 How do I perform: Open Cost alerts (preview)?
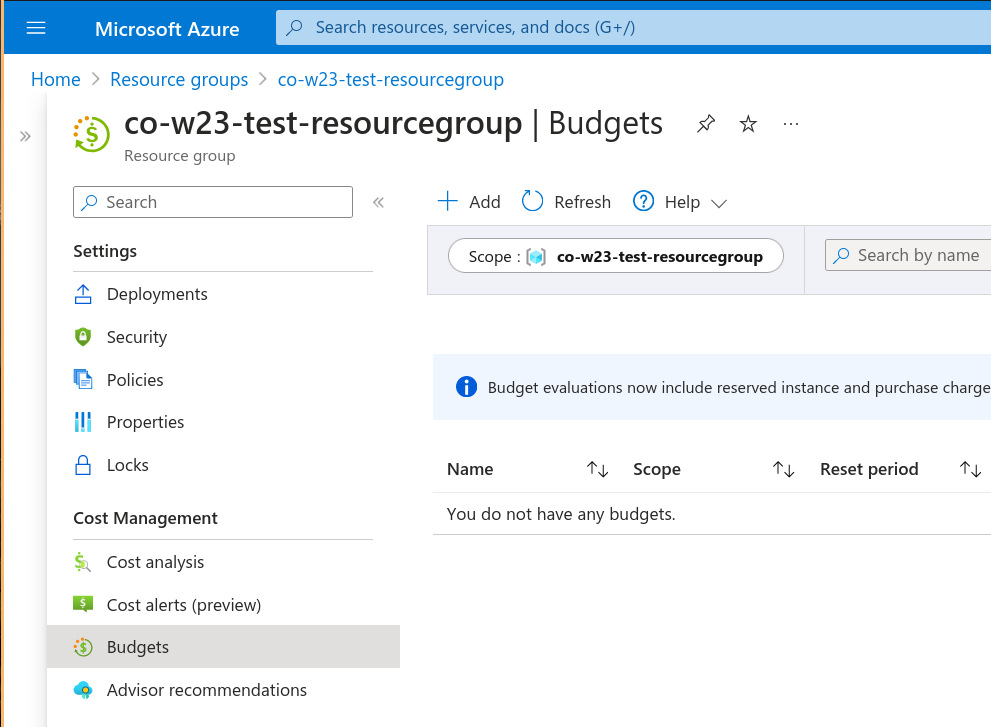pos(182,604)
